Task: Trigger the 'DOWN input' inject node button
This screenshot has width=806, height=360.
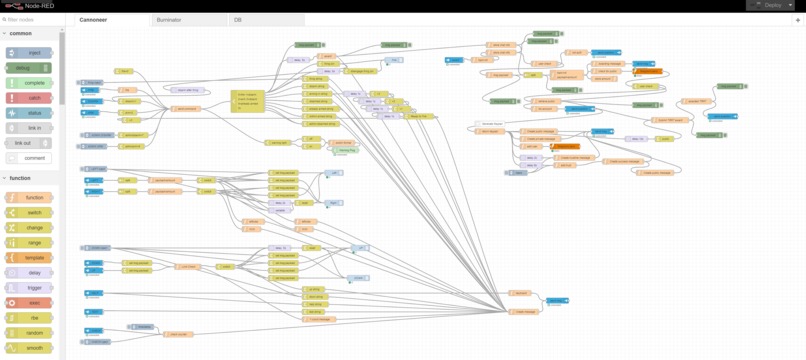Action: coord(82,248)
